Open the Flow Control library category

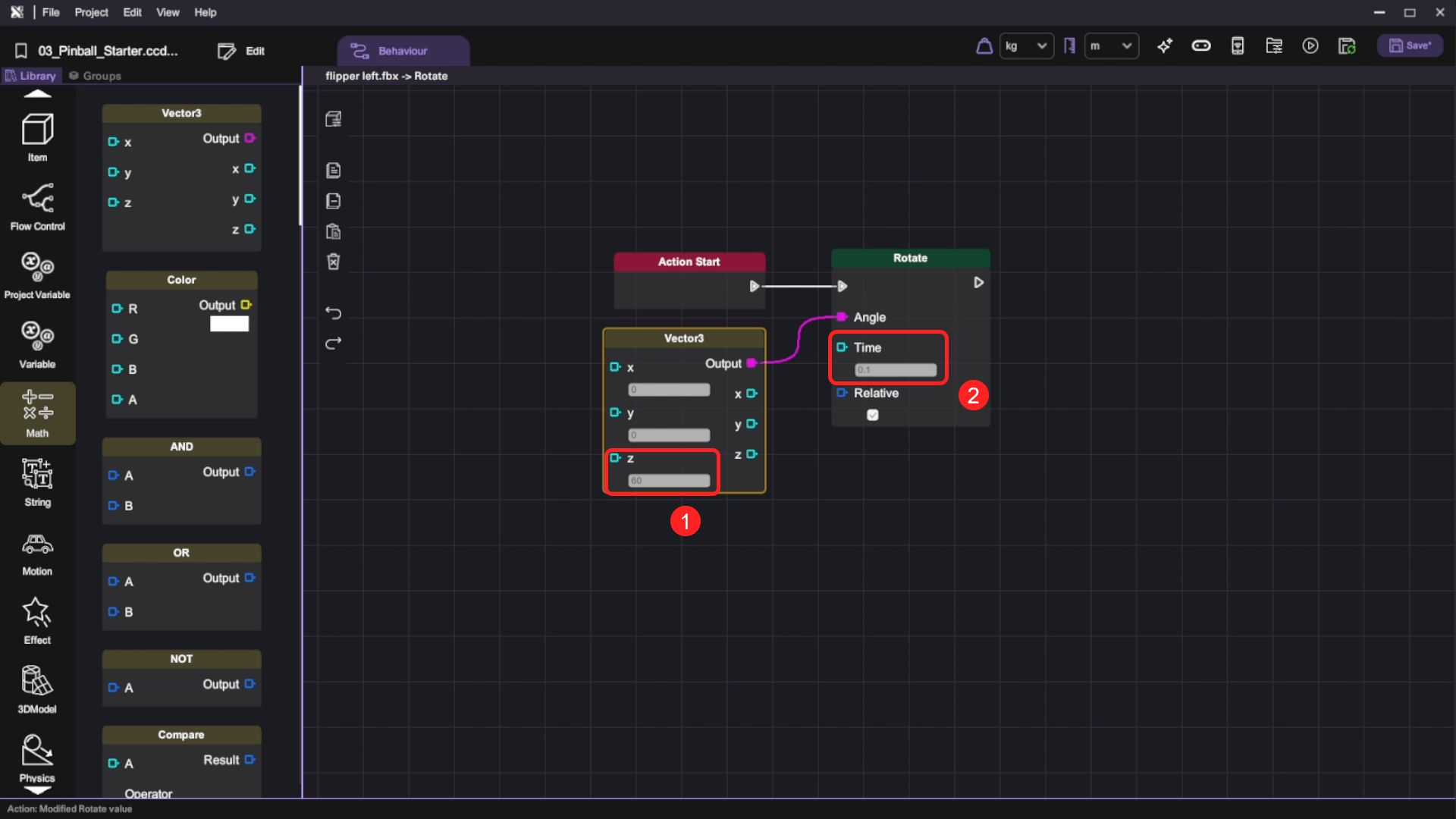click(x=37, y=206)
